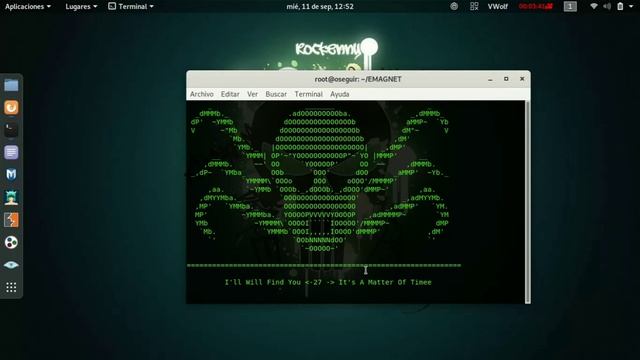Open the Terminal menu in the window menubar
Viewport: 640px width, 360px height.
[309, 94]
